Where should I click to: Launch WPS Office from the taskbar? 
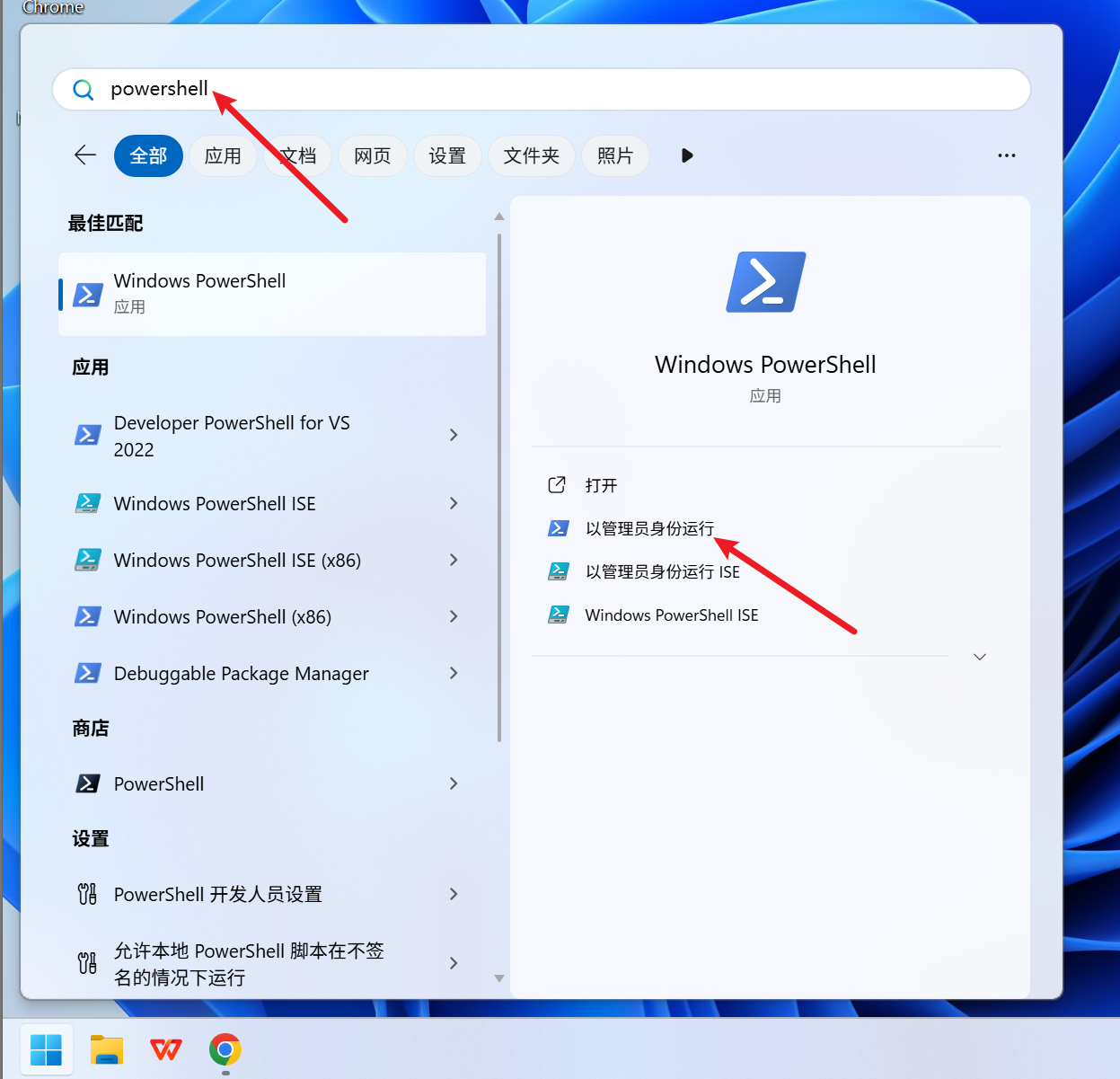(x=166, y=1048)
